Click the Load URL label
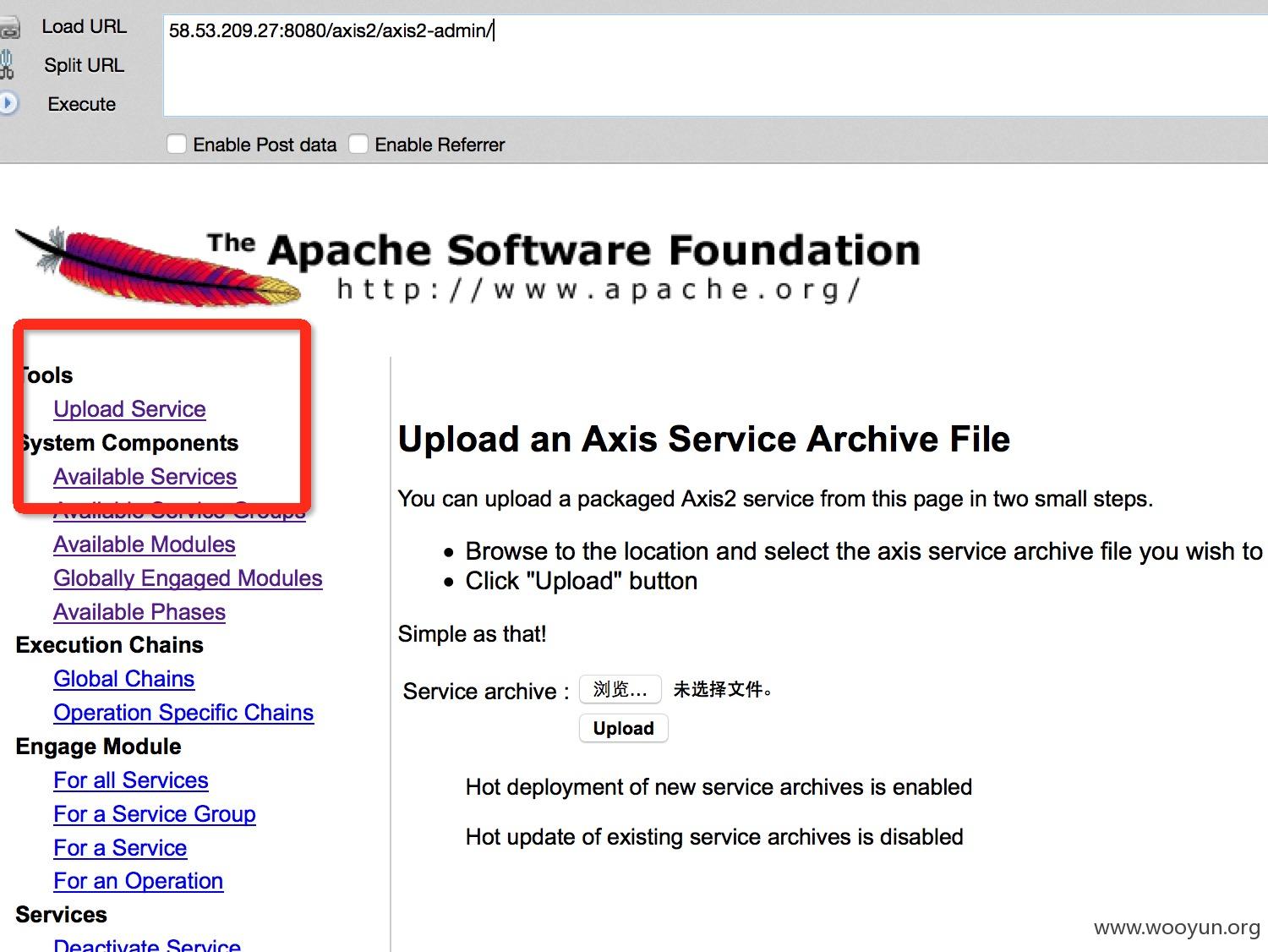This screenshot has height=952, width=1268. [84, 27]
